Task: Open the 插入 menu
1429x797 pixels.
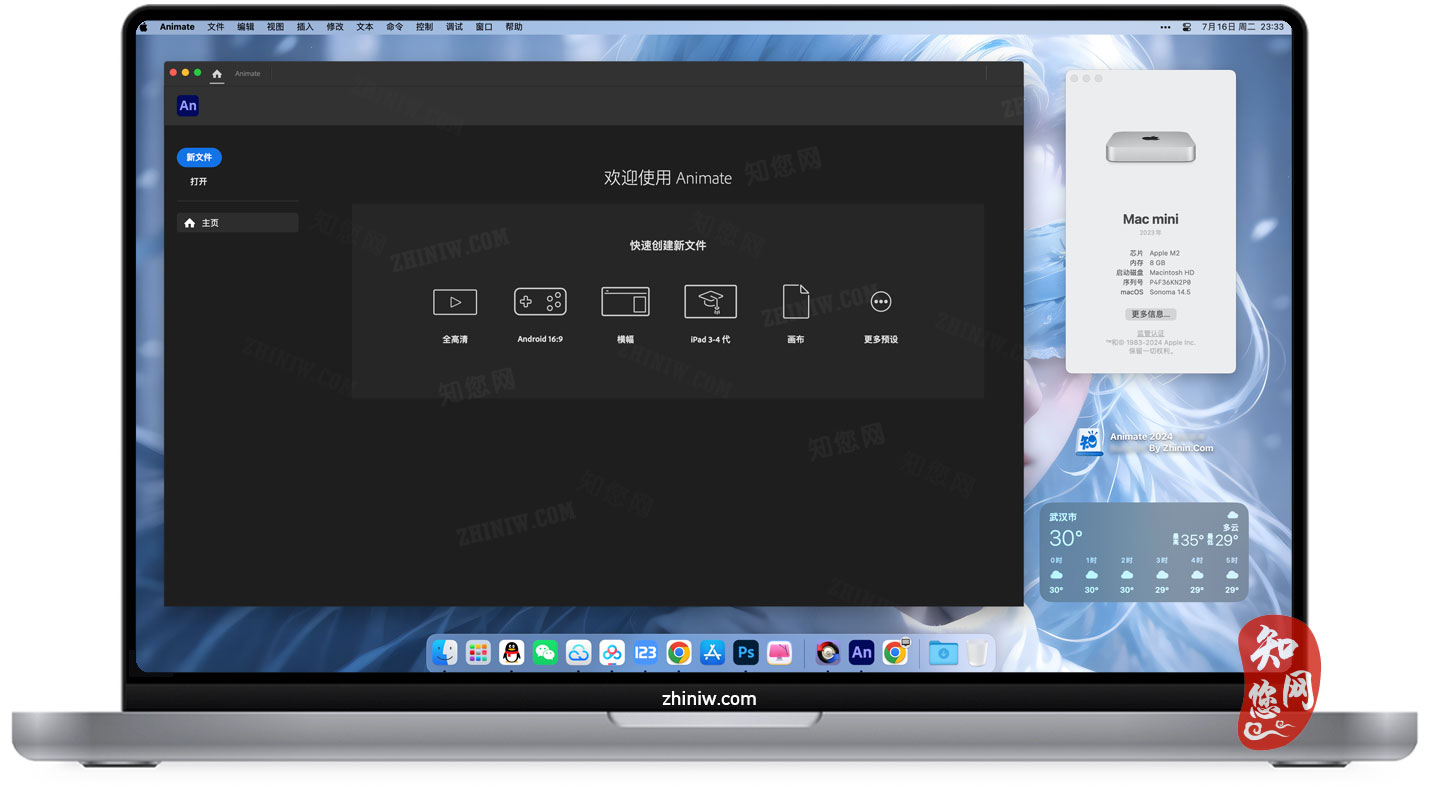Action: click(x=305, y=27)
